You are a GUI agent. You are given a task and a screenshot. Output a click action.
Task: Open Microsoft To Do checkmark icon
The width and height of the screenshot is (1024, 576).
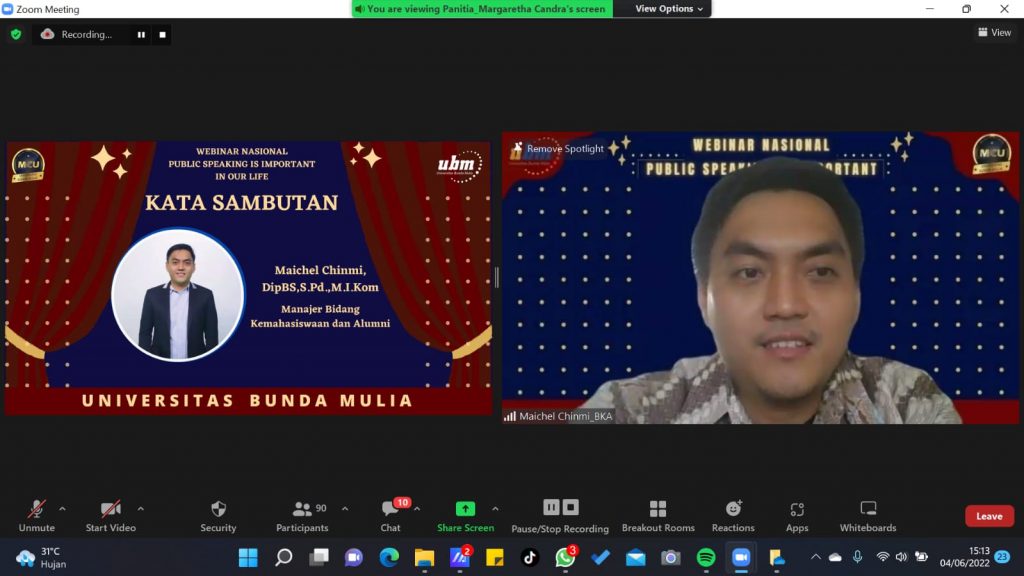[600, 557]
